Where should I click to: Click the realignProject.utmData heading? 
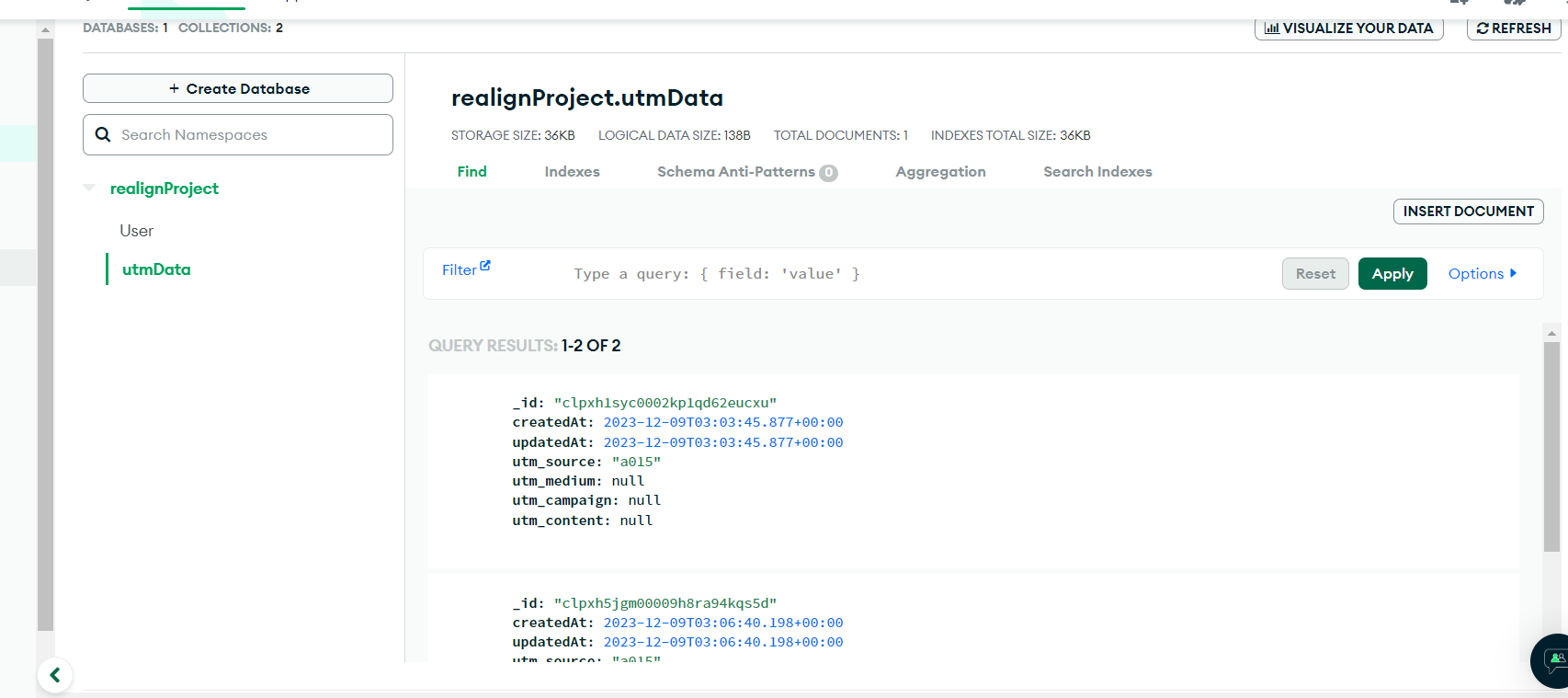pos(587,97)
